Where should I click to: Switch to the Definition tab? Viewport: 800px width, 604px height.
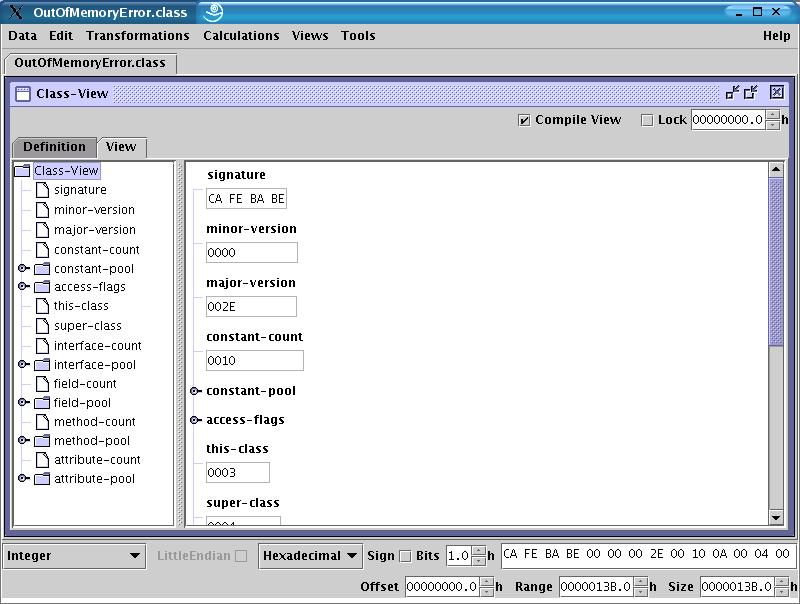(x=55, y=147)
